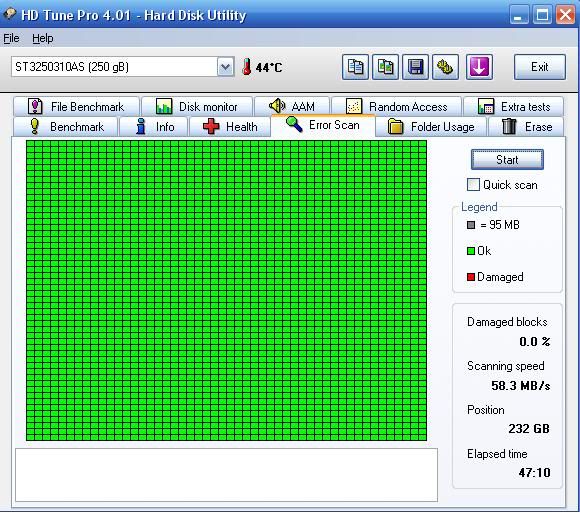Open the Disk monitor tab

pos(197,107)
